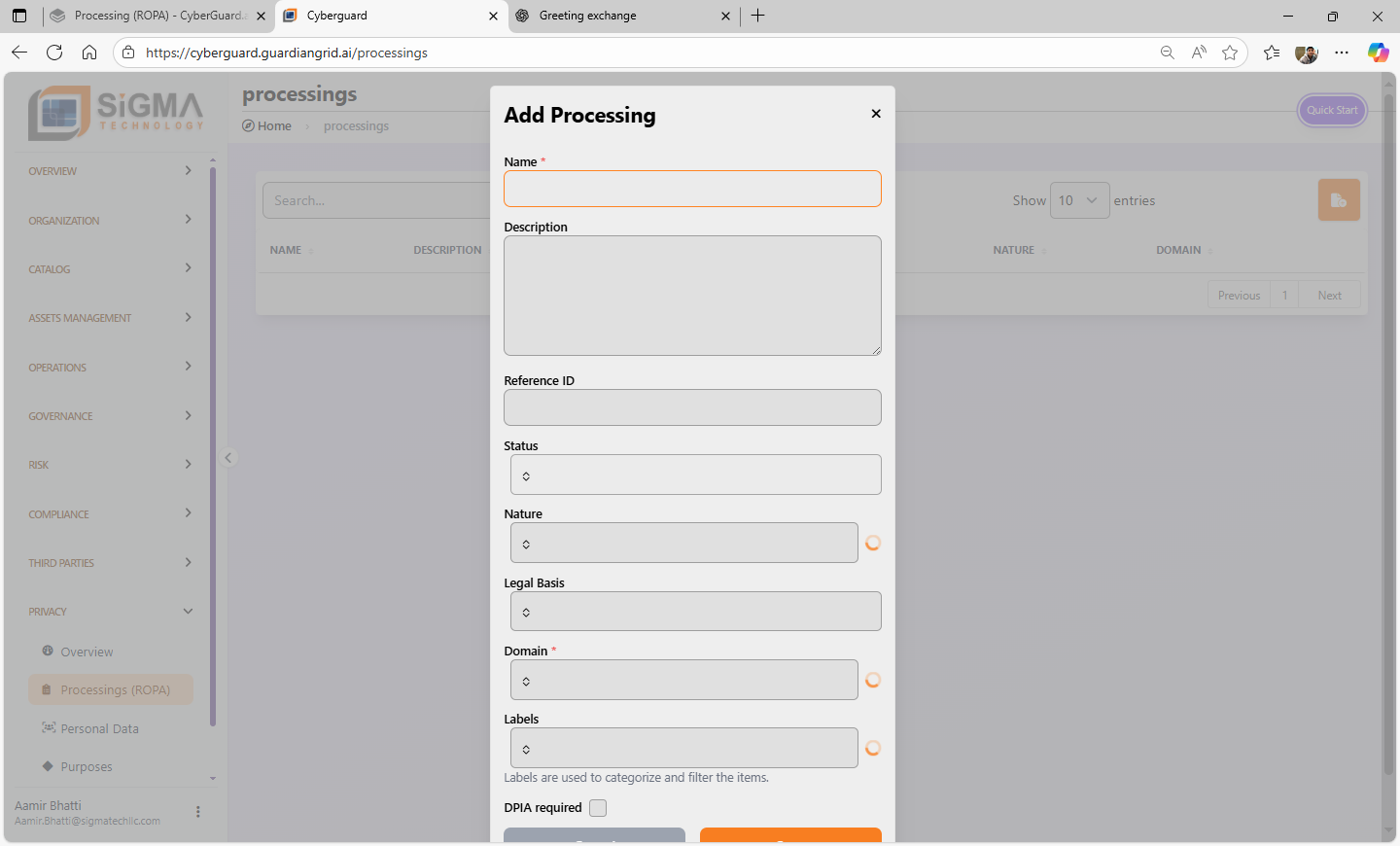Click the Personal Data sidebar icon
The image size is (1400, 846).
(x=49, y=728)
